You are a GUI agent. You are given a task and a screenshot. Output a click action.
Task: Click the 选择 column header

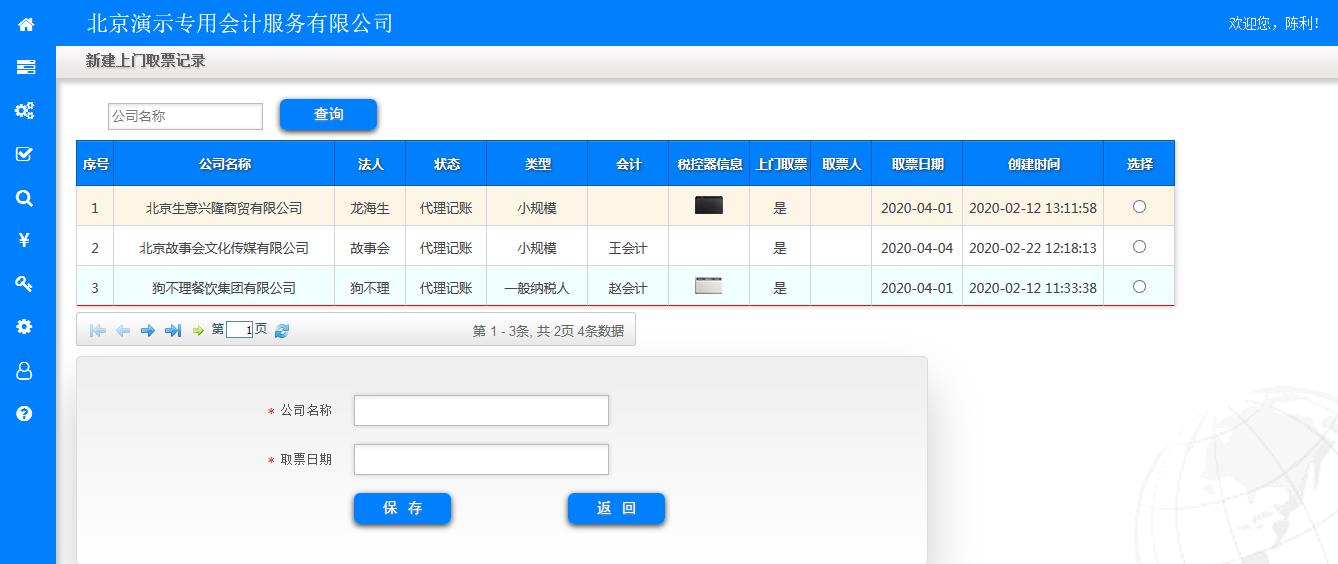point(1139,164)
